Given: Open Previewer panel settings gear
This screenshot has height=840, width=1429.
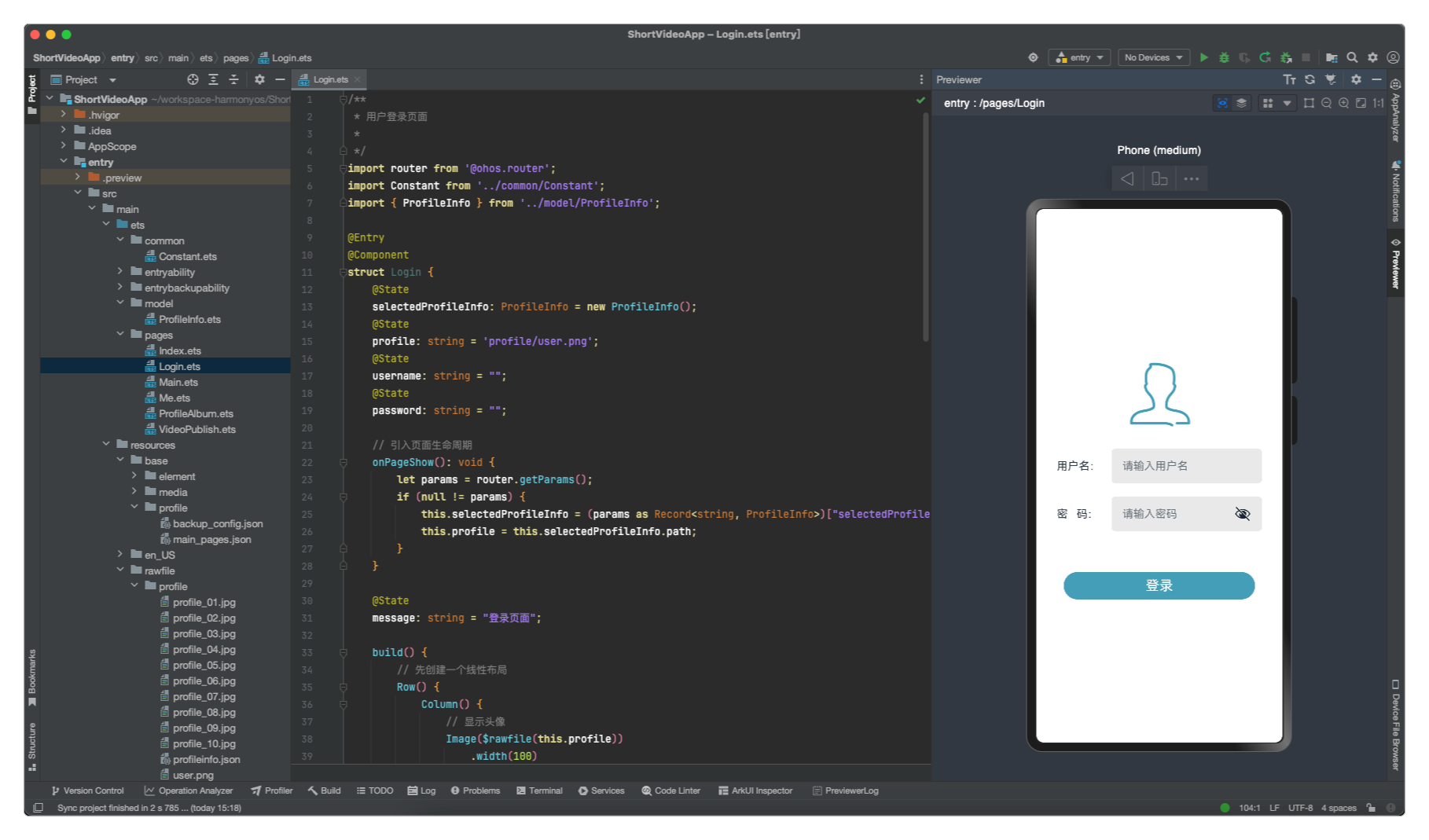Looking at the screenshot, I should (x=1356, y=79).
